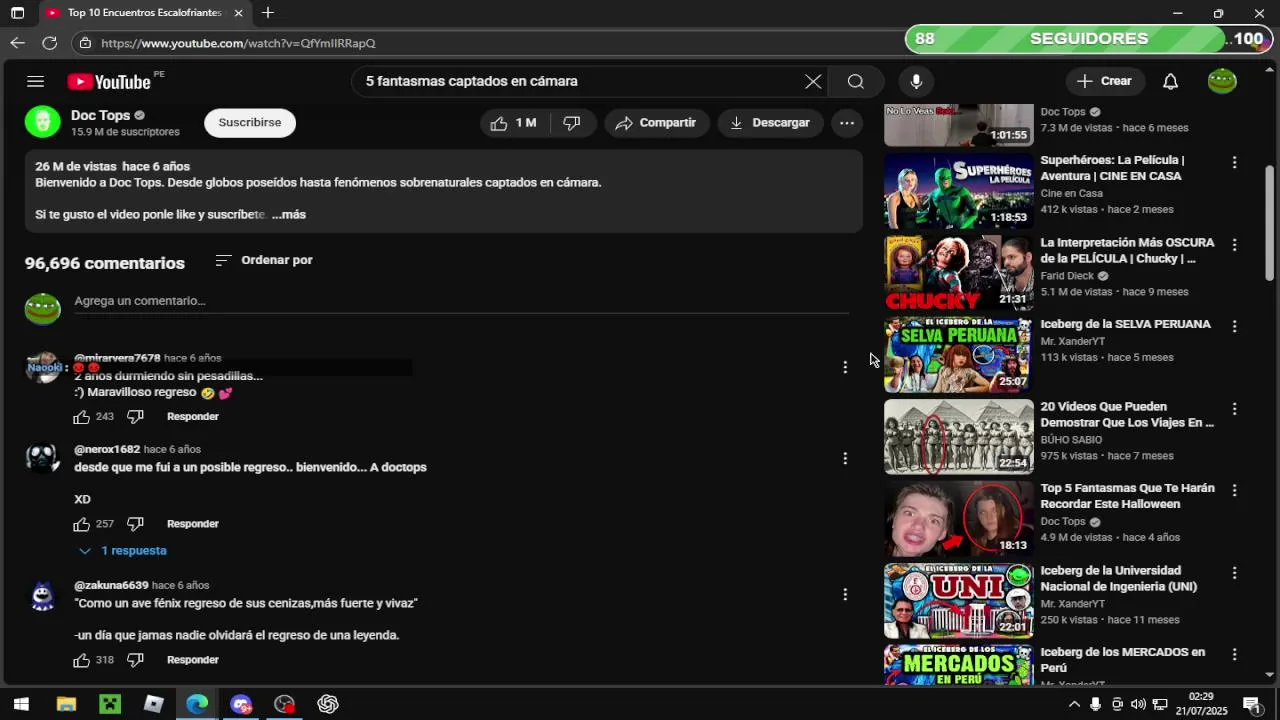Image resolution: width=1280 pixels, height=720 pixels.
Task: Like the @zakuna6639 comment
Action: (82, 660)
